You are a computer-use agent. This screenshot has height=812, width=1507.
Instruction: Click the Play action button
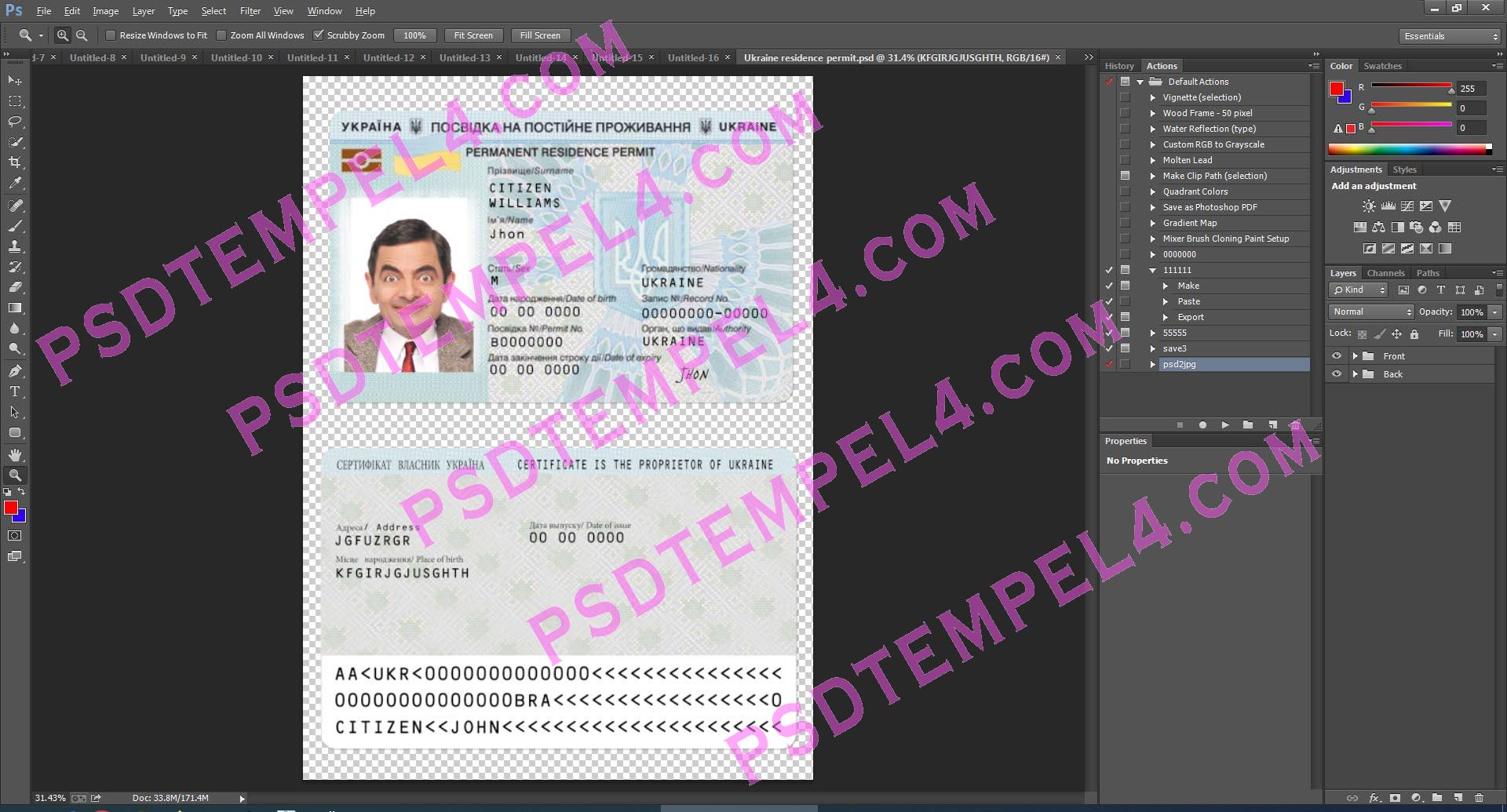pyautogui.click(x=1225, y=425)
